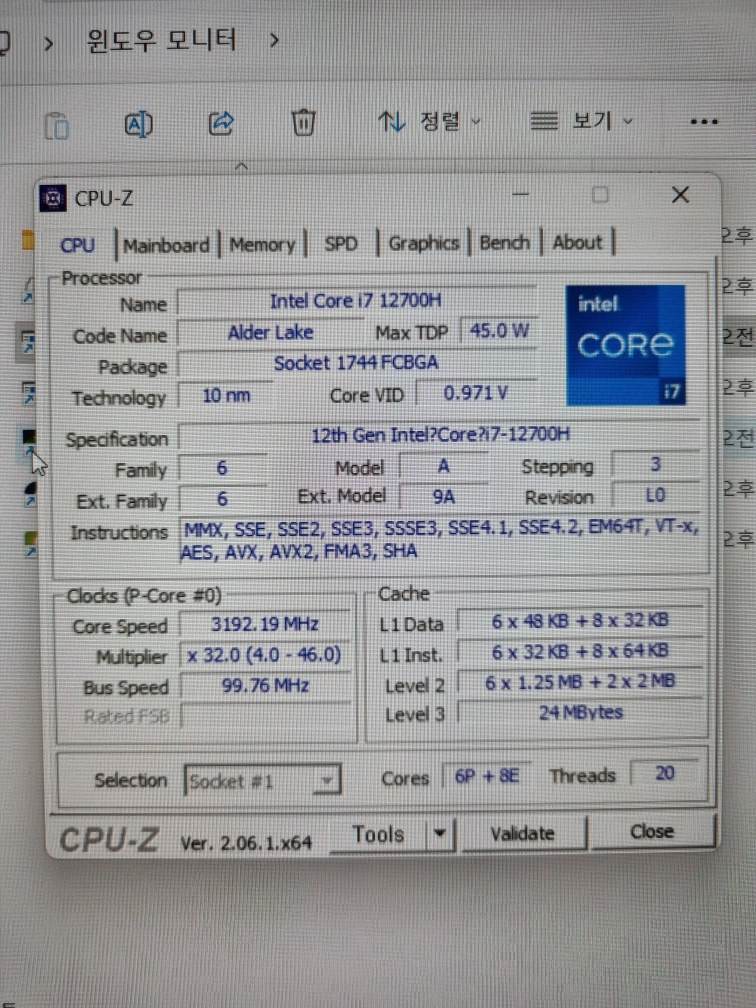The height and width of the screenshot is (1008, 756).
Task: Go to the Graphics tab
Action: pos(424,243)
